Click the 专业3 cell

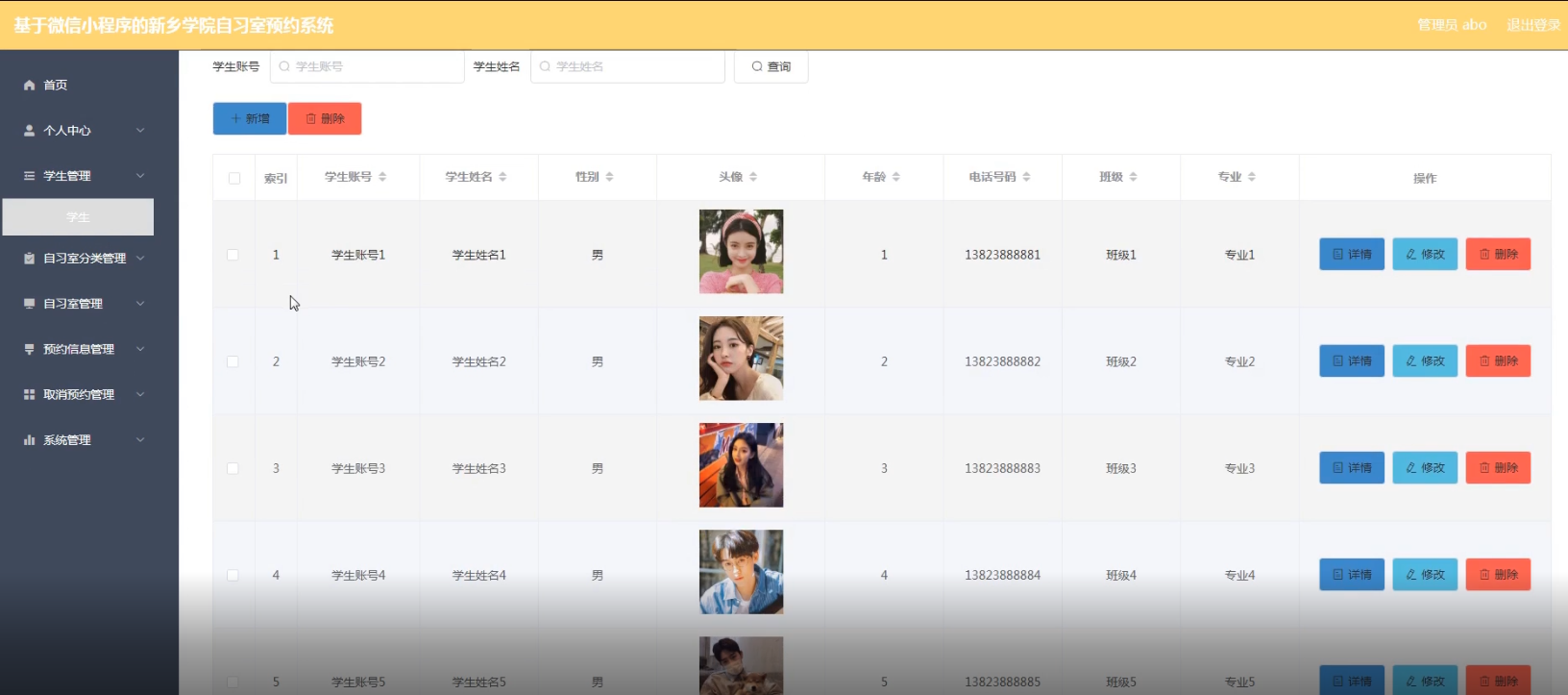point(1239,468)
